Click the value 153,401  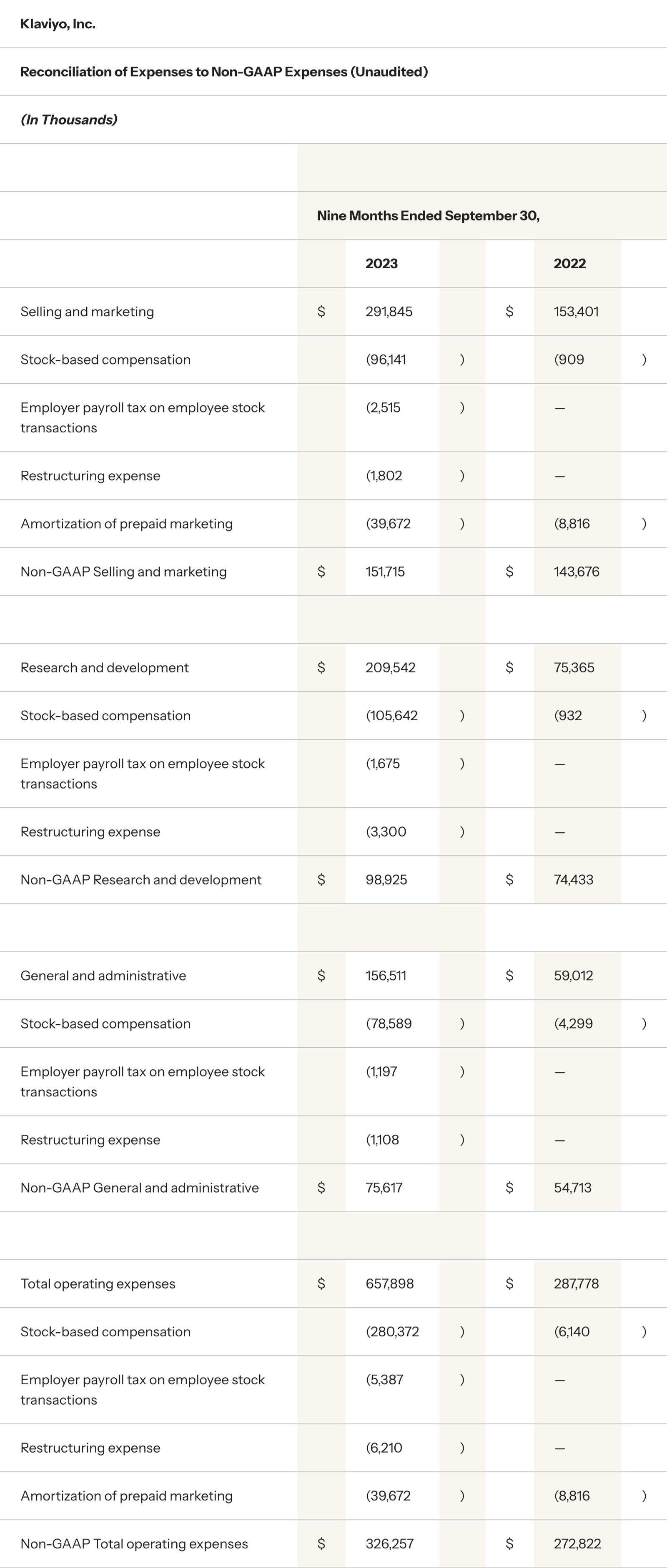576,312
